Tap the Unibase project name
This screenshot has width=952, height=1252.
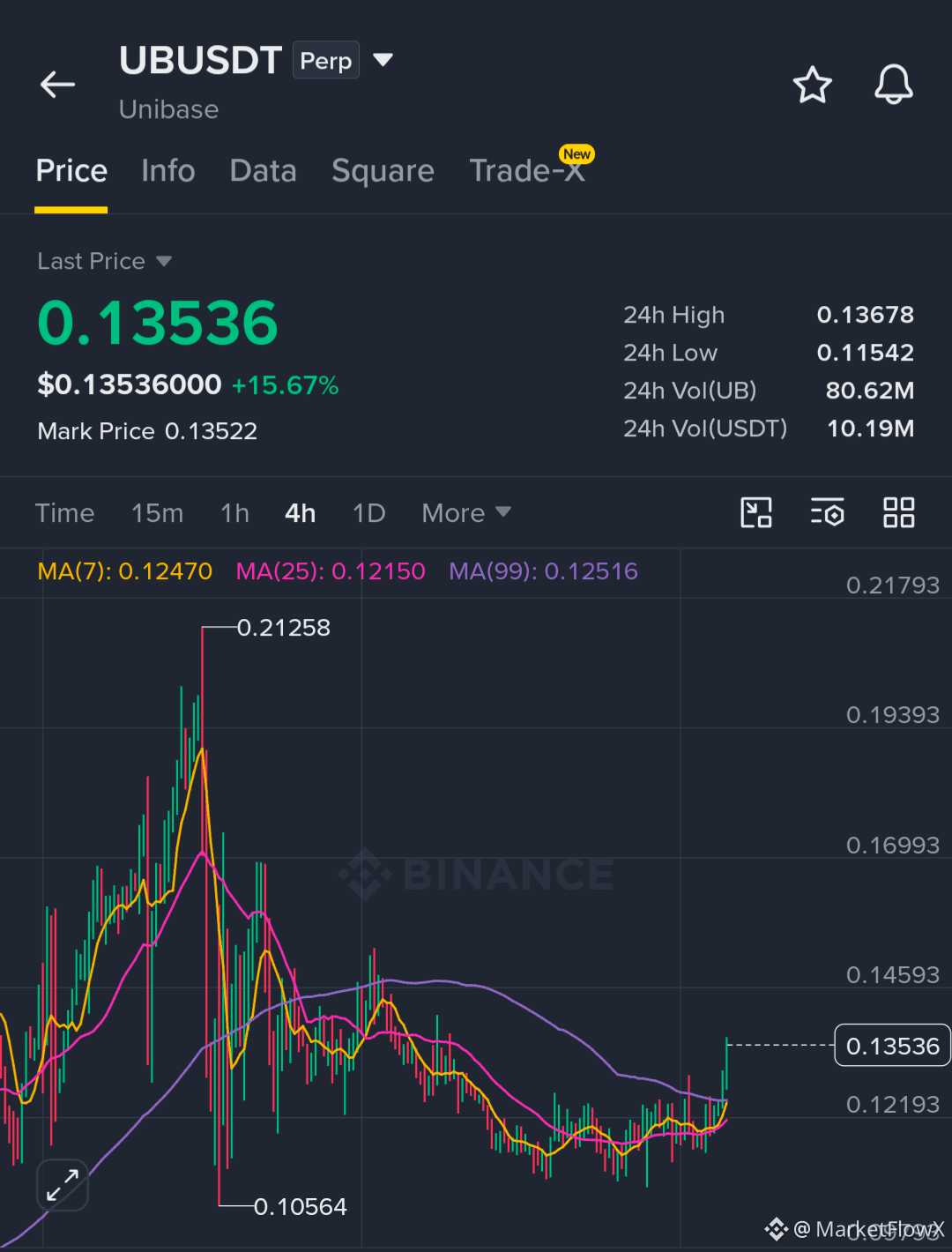(168, 109)
